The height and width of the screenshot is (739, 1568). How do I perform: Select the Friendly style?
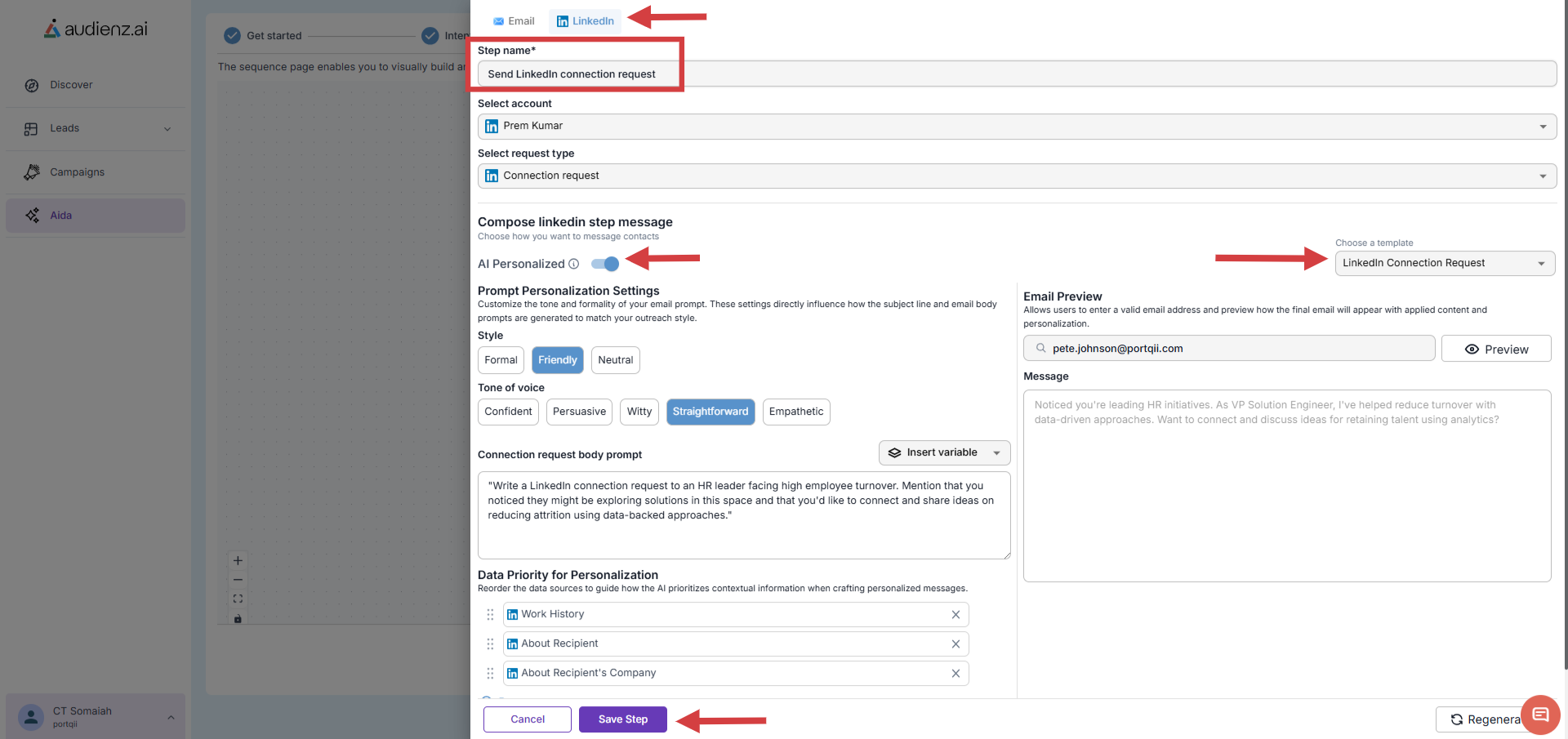coord(558,360)
